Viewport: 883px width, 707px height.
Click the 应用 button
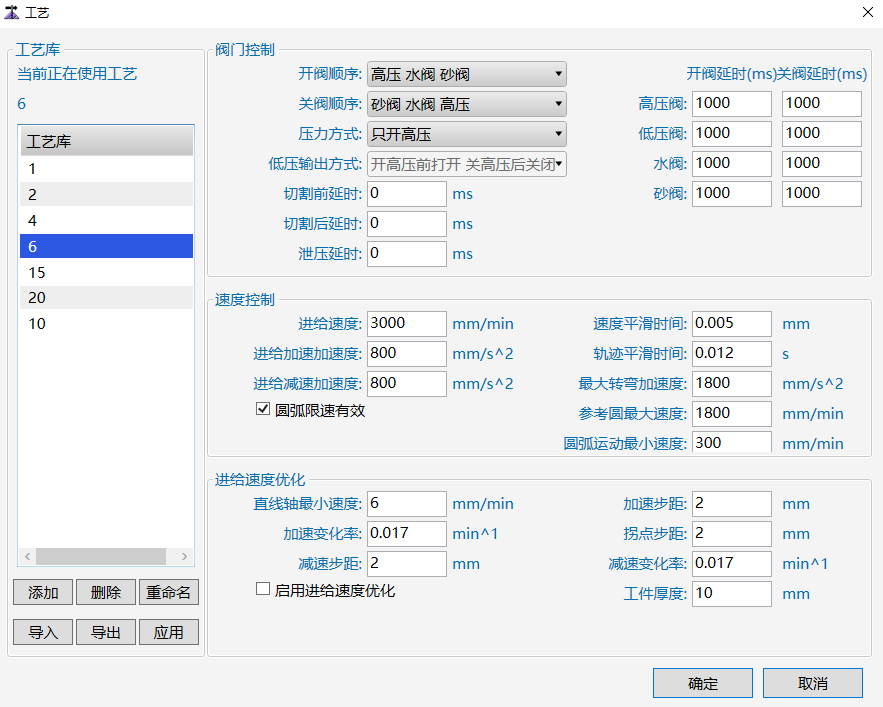[x=168, y=632]
